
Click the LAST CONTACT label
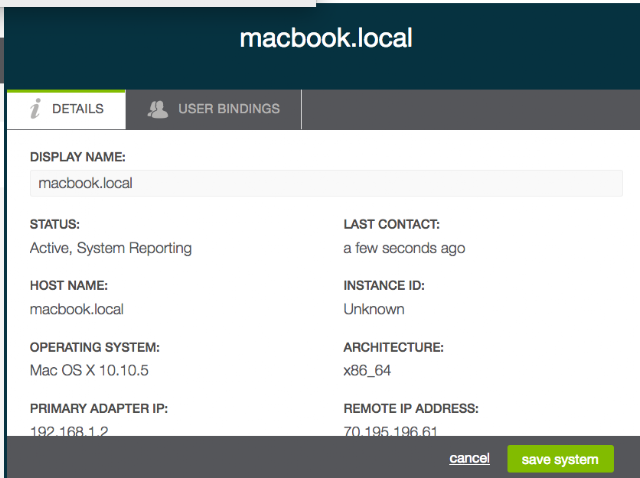pyautogui.click(x=391, y=225)
